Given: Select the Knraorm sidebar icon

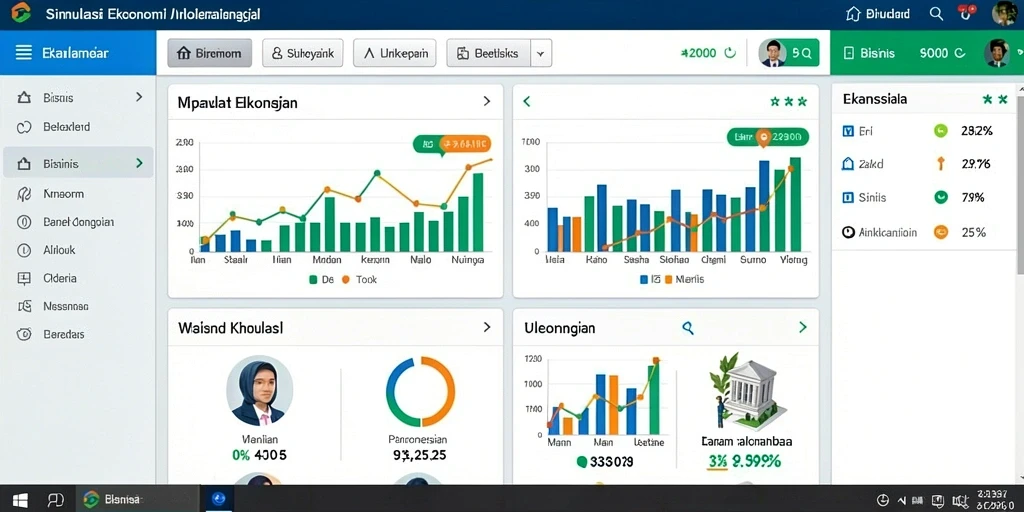Looking at the screenshot, I should coord(24,194).
